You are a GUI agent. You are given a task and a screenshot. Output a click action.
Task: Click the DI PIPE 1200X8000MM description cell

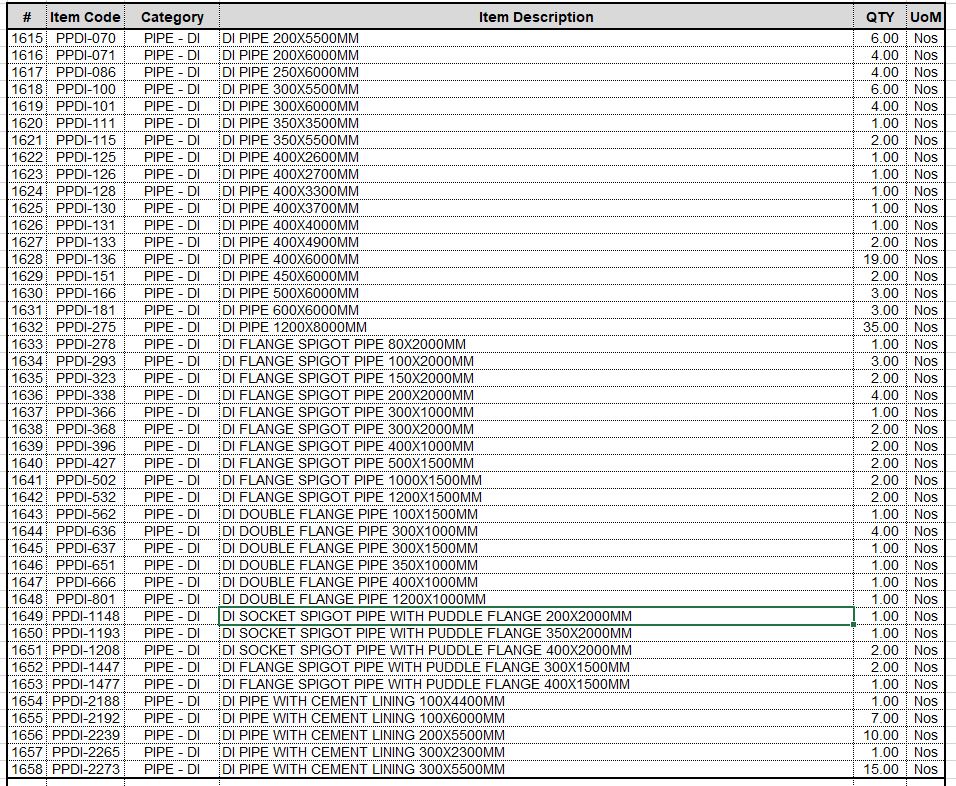click(294, 327)
